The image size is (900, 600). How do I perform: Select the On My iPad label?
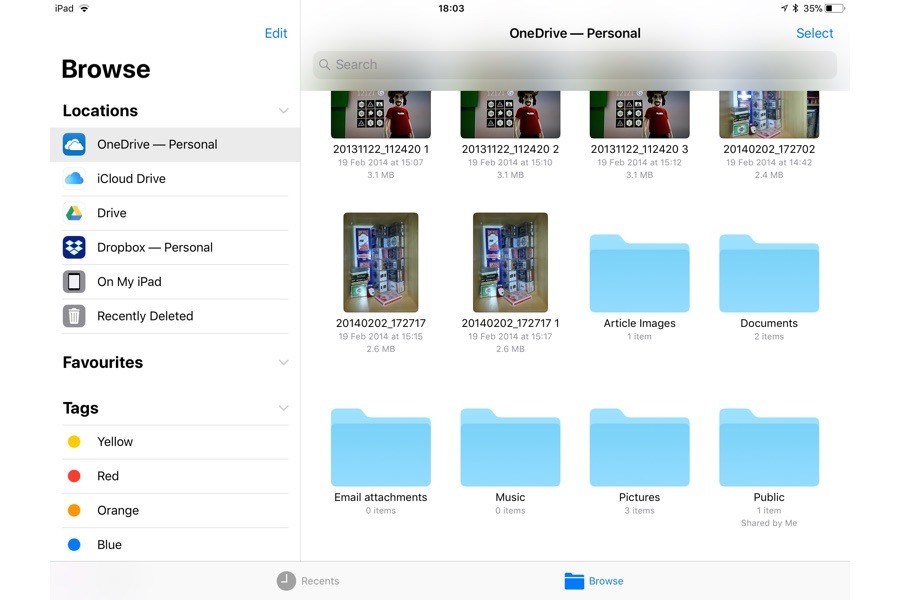click(129, 282)
